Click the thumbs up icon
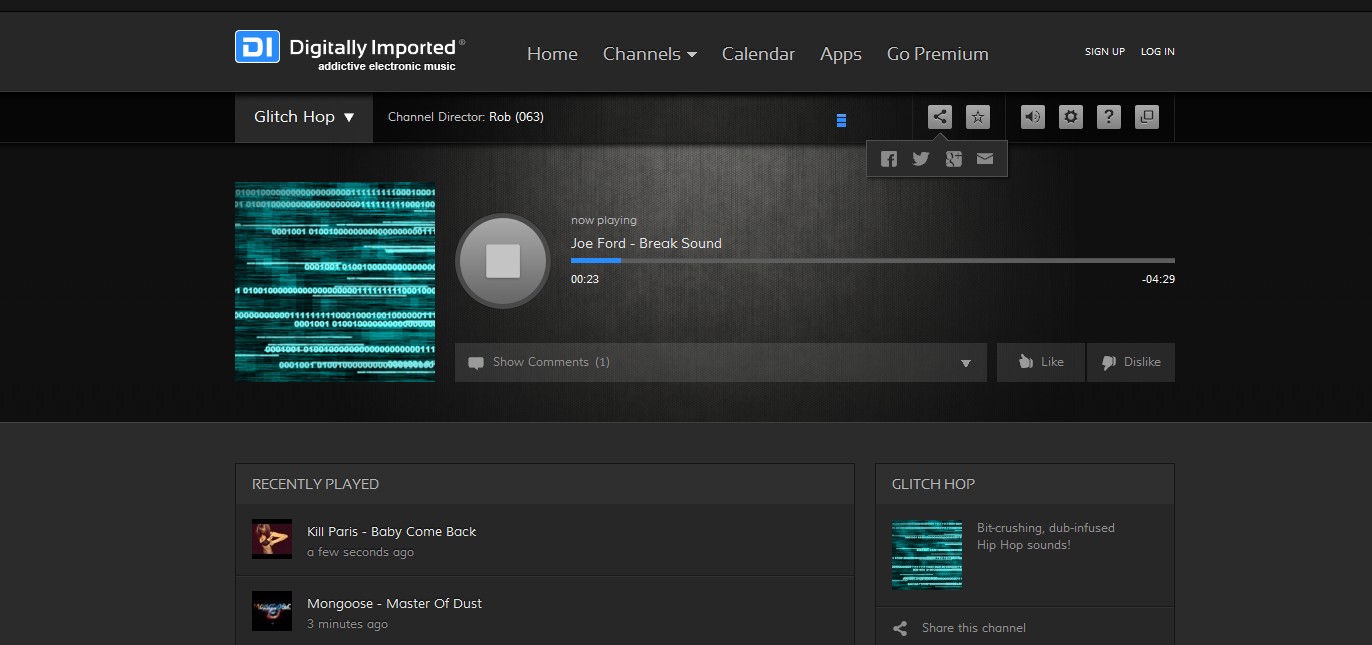The width and height of the screenshot is (1372, 645). [x=1025, y=362]
